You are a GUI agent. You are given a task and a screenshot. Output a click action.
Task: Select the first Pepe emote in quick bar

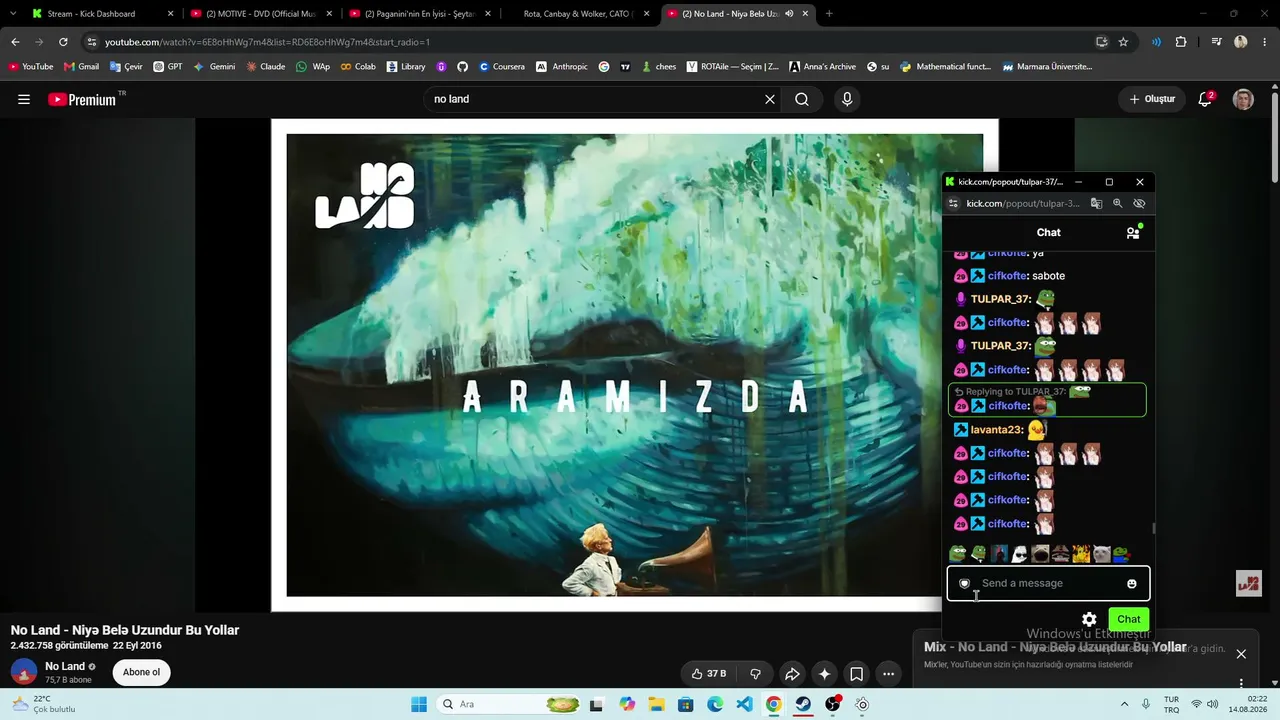(957, 553)
